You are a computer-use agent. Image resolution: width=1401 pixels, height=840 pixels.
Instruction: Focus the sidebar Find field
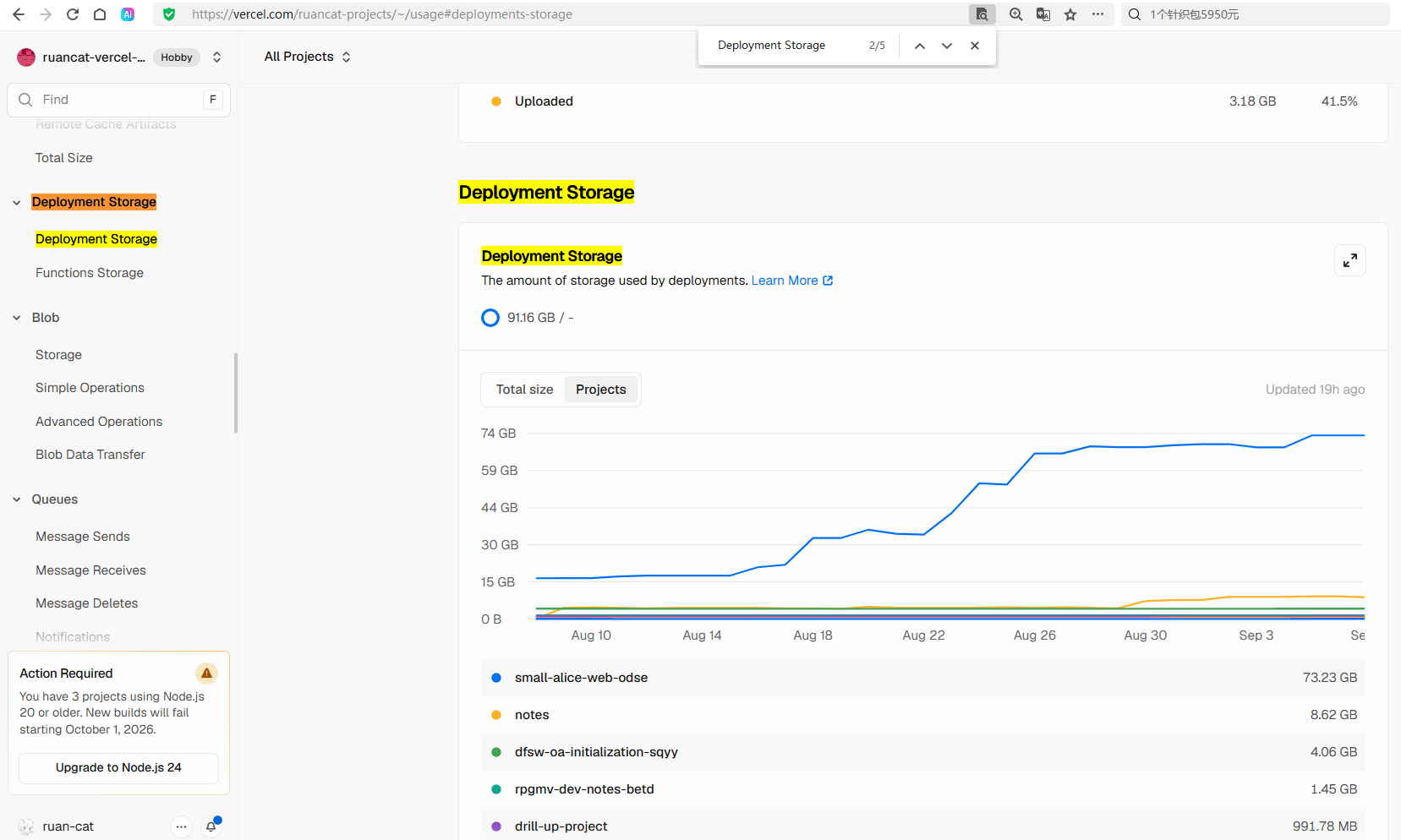pyautogui.click(x=118, y=100)
